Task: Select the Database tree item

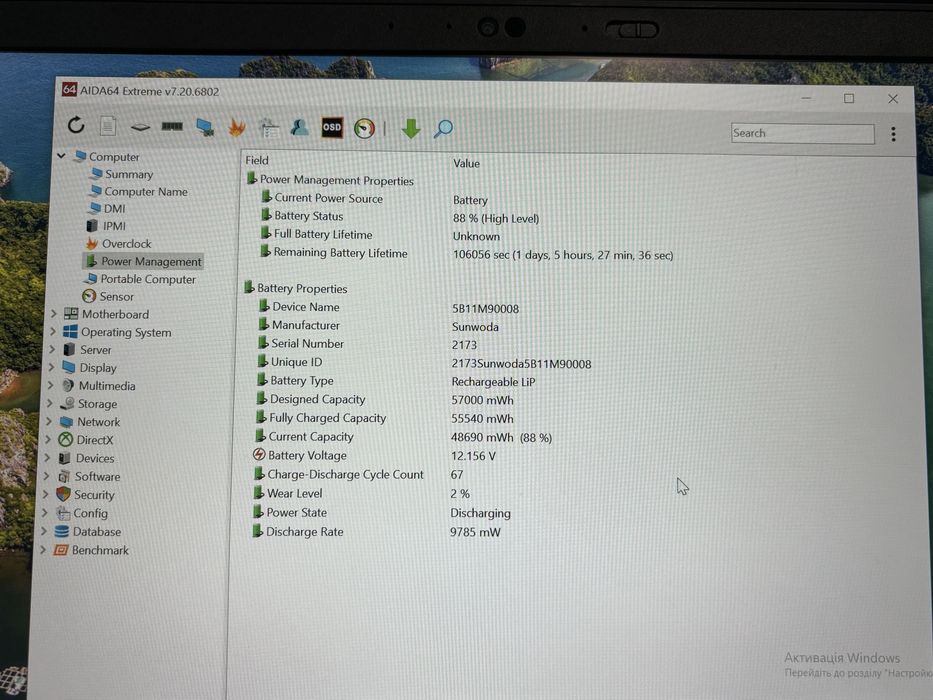Action: (x=87, y=532)
